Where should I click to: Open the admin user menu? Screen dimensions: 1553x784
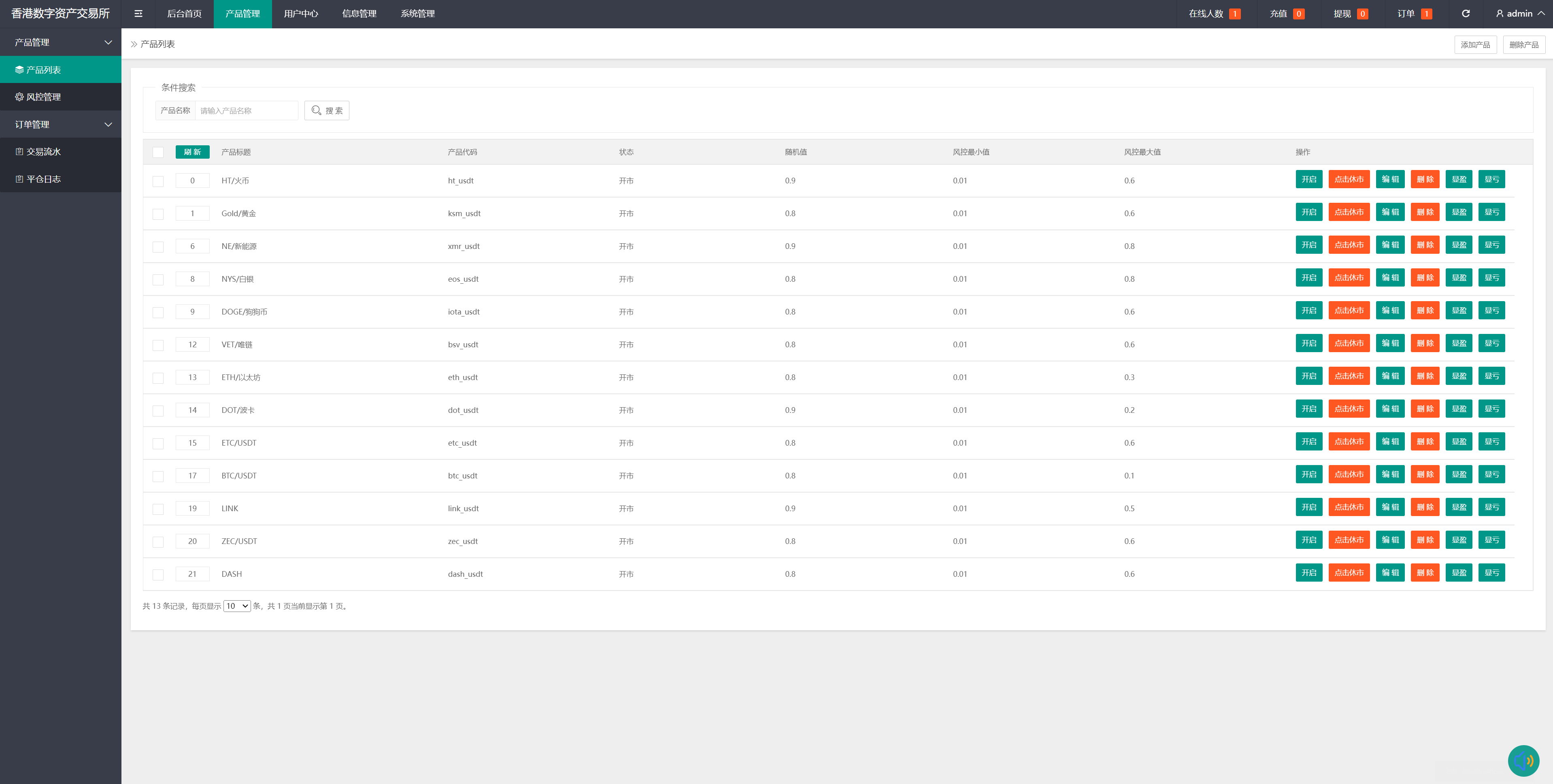(x=1519, y=13)
